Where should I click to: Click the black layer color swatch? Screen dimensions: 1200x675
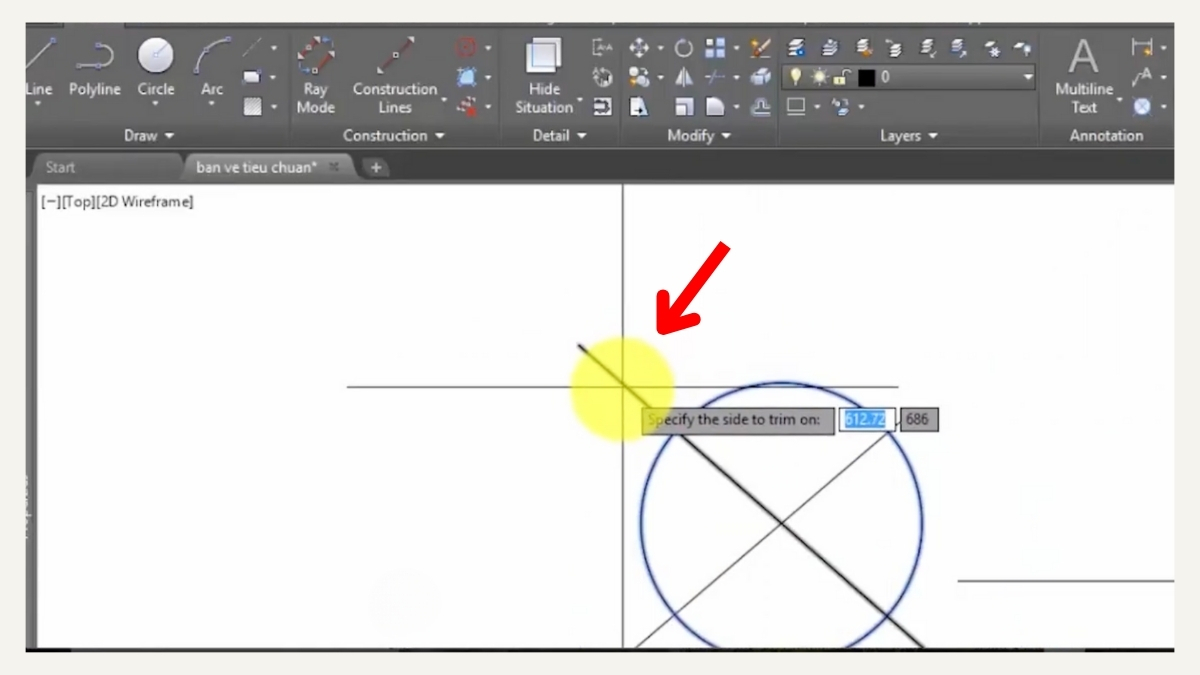point(866,77)
